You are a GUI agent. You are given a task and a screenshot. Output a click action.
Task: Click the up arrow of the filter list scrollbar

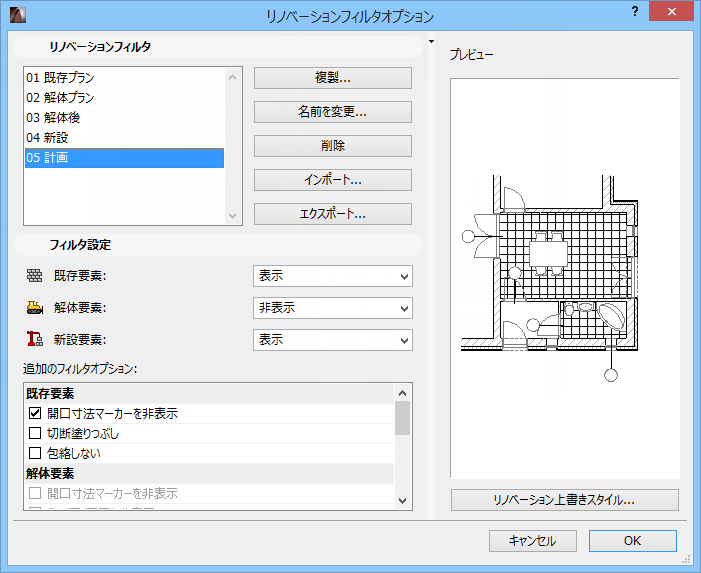point(232,77)
